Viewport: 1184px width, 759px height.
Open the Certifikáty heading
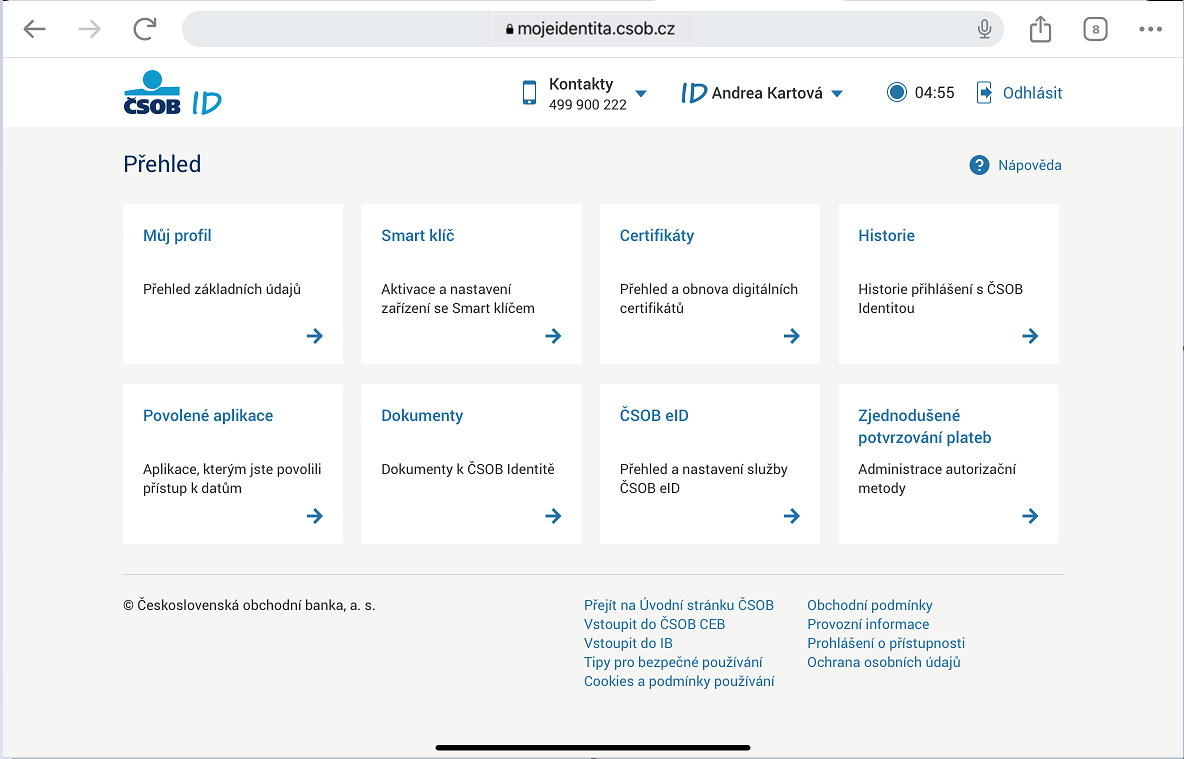tap(657, 236)
